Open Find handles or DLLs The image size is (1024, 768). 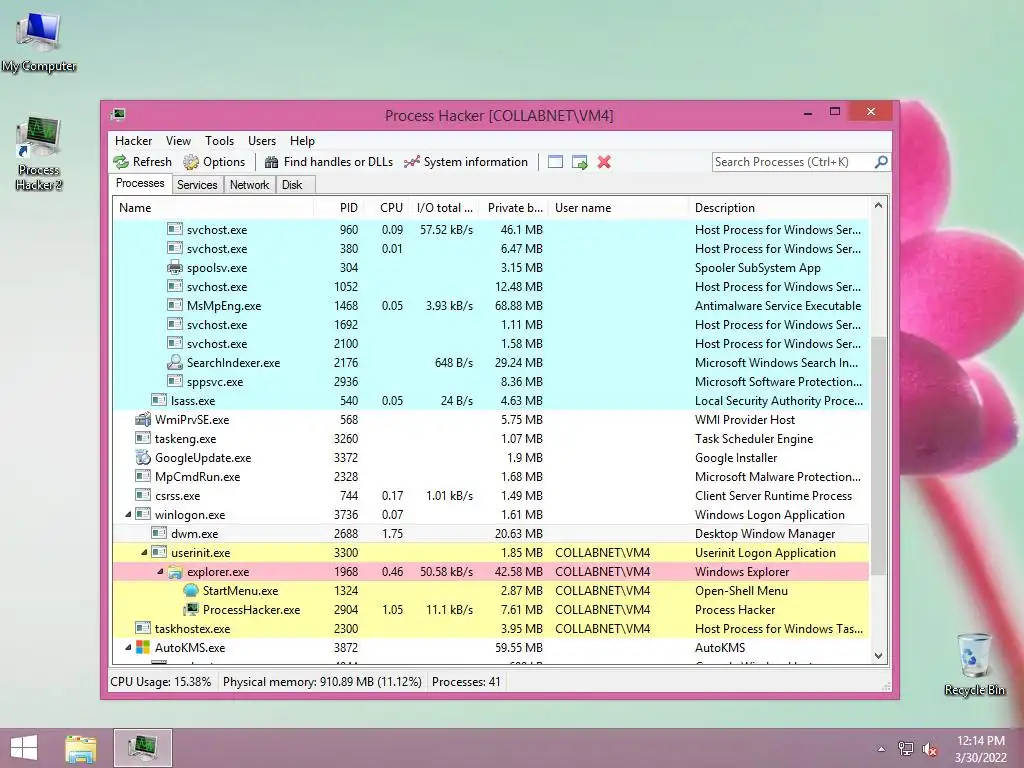328,162
